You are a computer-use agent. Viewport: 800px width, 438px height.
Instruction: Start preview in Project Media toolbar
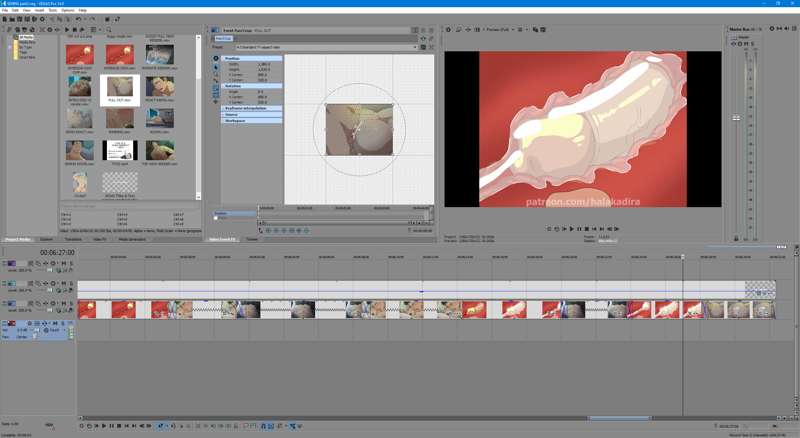tap(67, 30)
